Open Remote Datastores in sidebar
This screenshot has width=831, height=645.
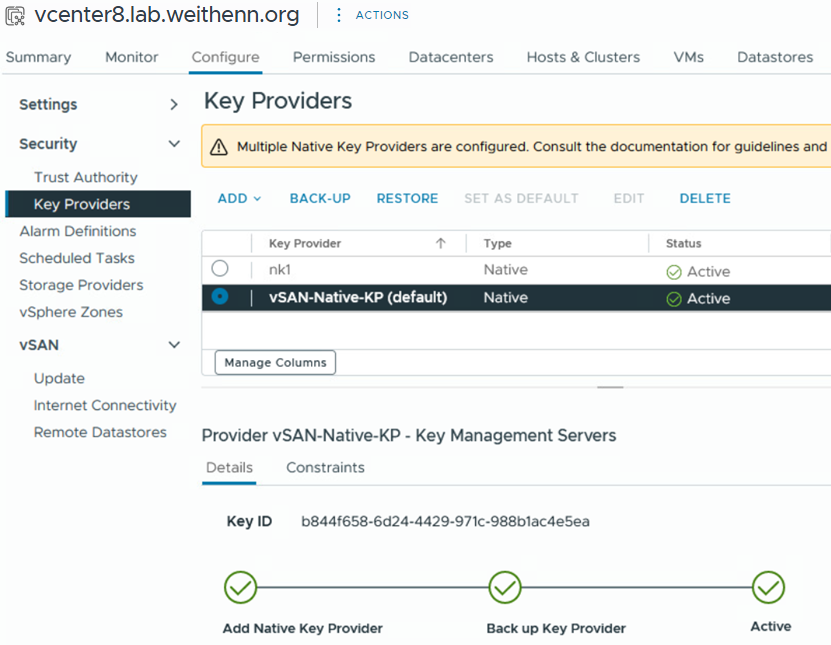(x=100, y=432)
